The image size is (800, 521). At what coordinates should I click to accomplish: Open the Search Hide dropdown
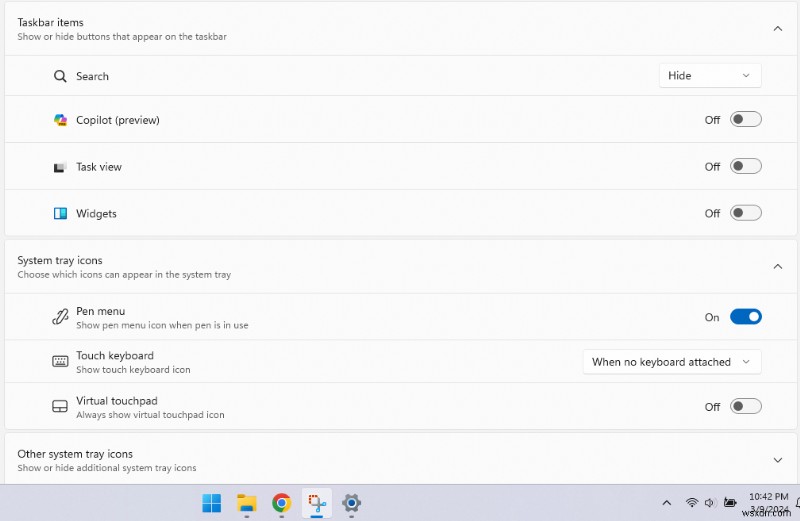click(710, 76)
